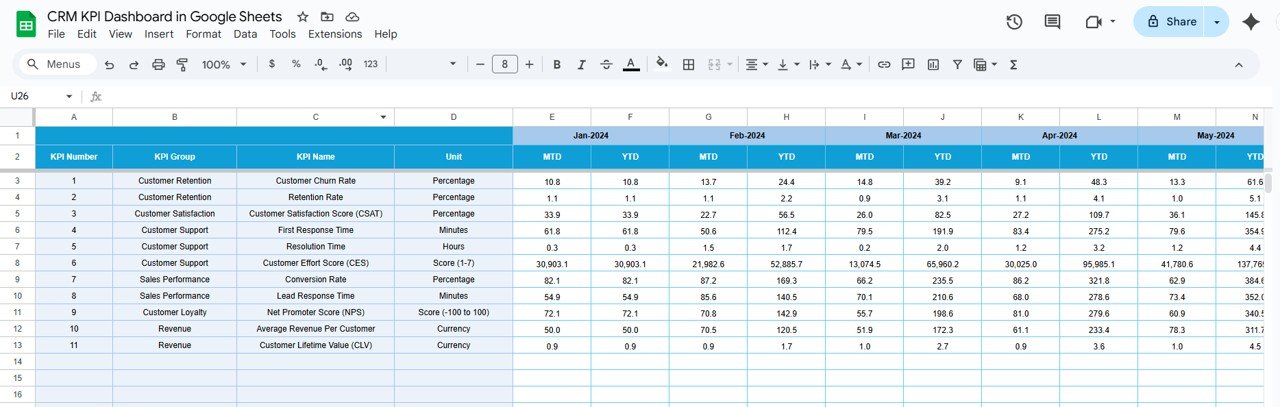Toggle italic formatting
This screenshot has height=407, width=1280.
[581, 64]
